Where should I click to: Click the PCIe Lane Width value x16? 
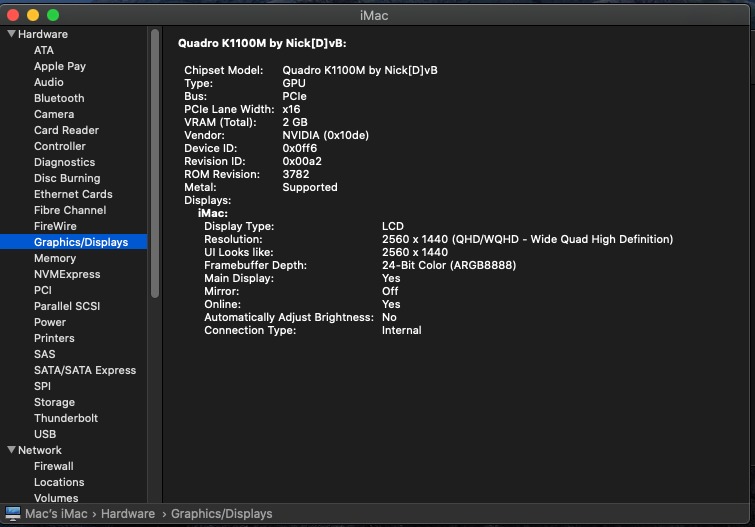[291, 109]
